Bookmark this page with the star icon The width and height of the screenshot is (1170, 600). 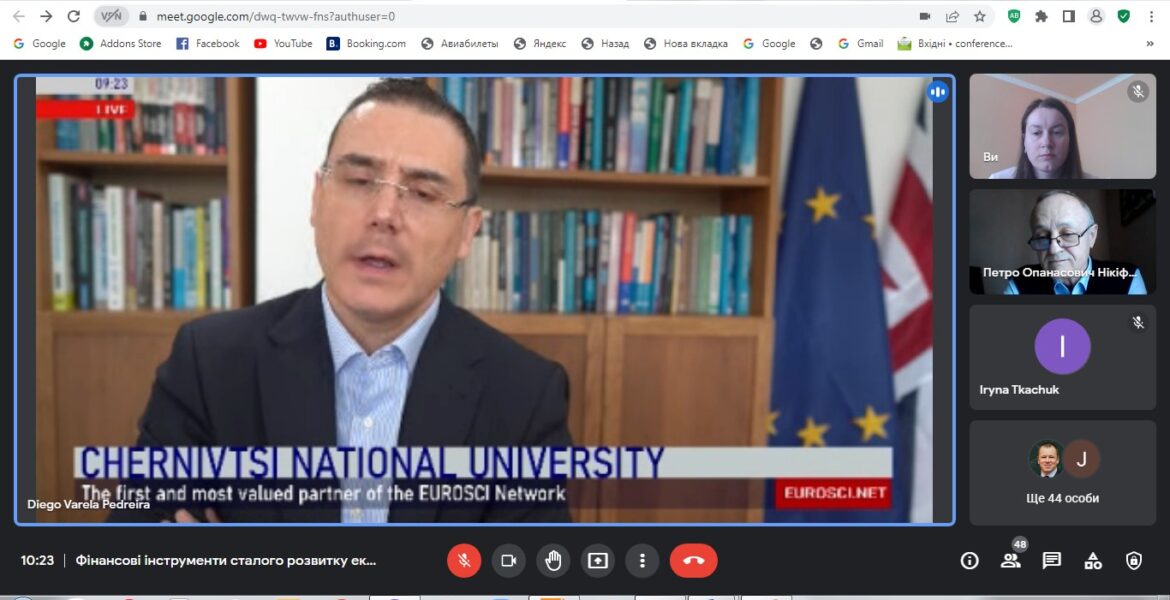pyautogui.click(x=980, y=16)
